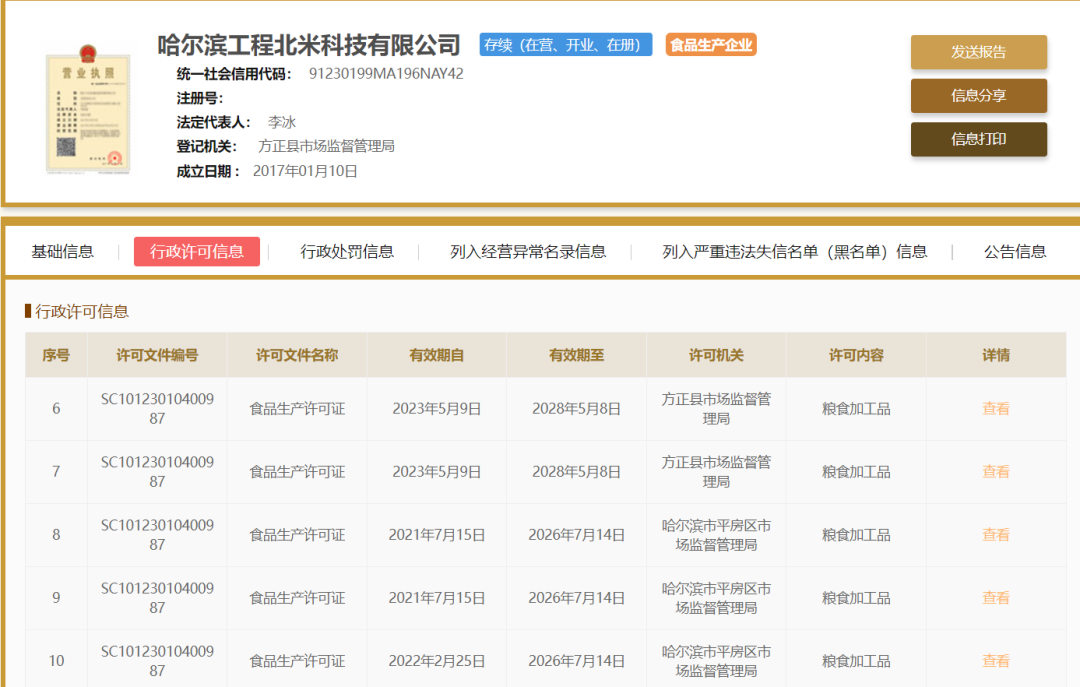Open the business license thumbnail image

pyautogui.click(x=87, y=109)
